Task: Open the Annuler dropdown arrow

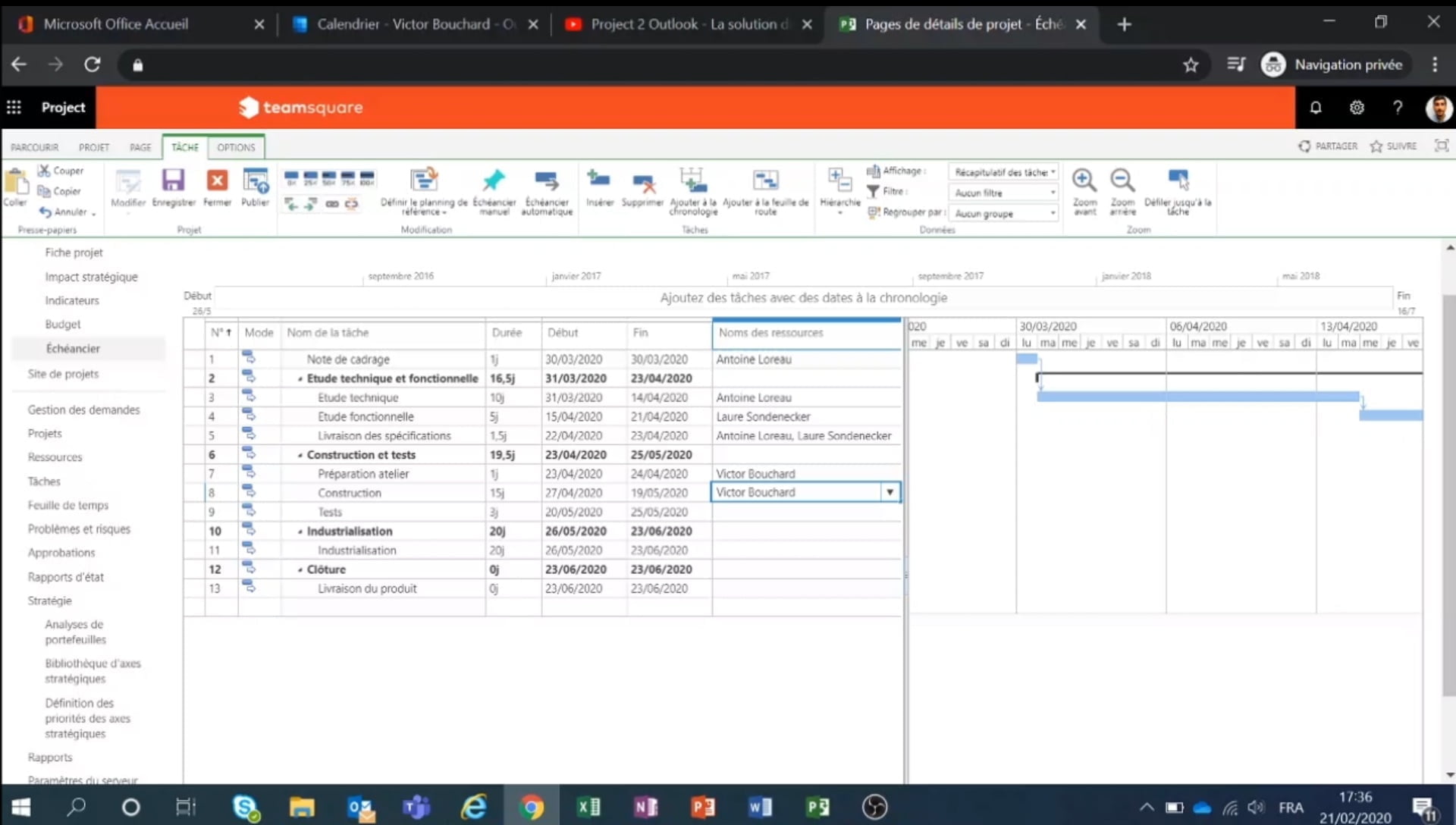Action: coord(94,213)
